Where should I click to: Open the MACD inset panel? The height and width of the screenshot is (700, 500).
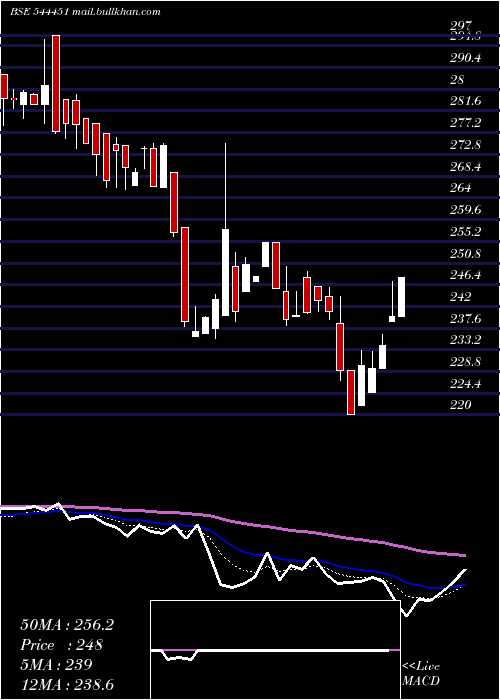pos(275,650)
